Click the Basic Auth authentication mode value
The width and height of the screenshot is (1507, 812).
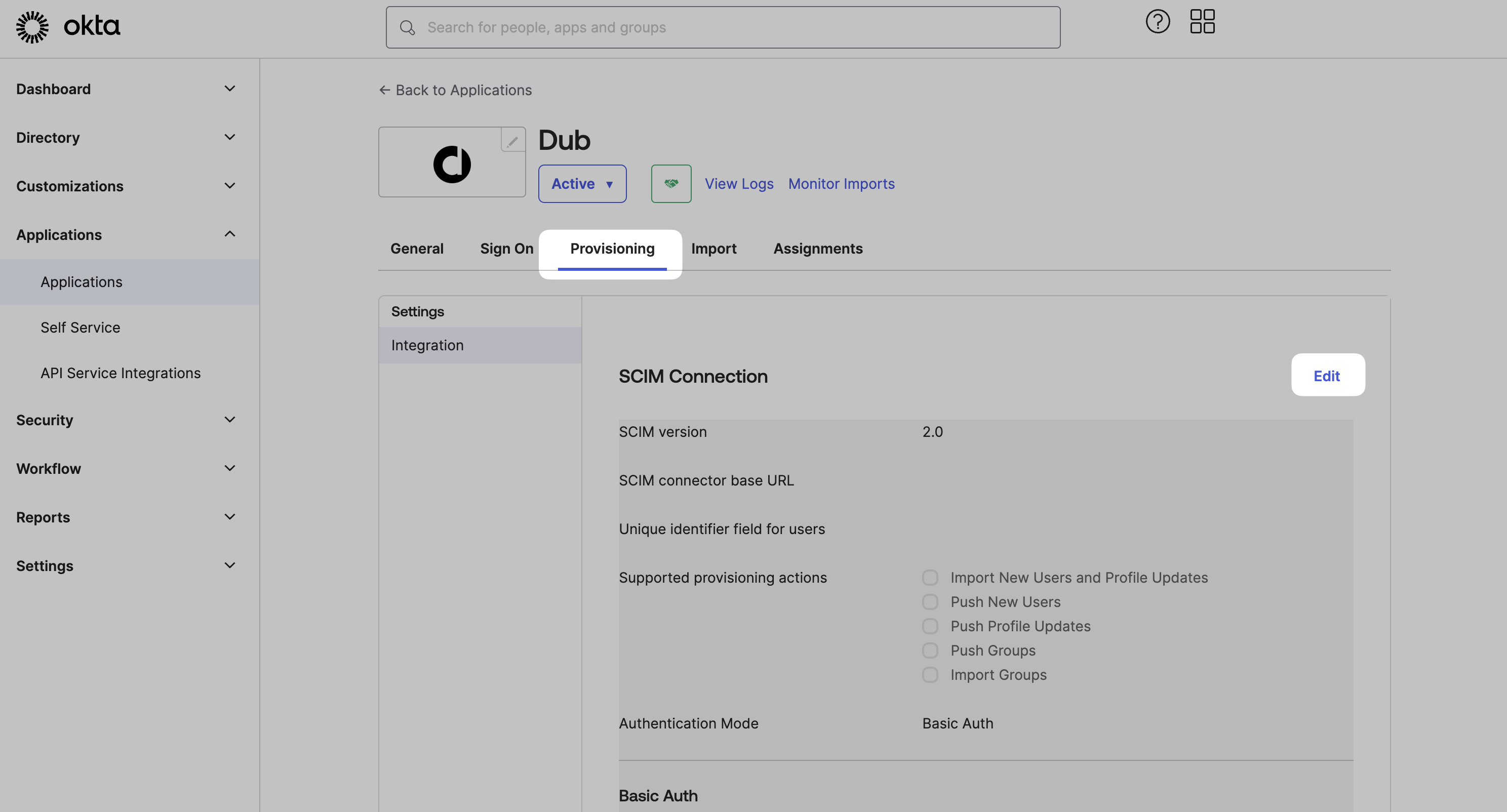click(958, 724)
